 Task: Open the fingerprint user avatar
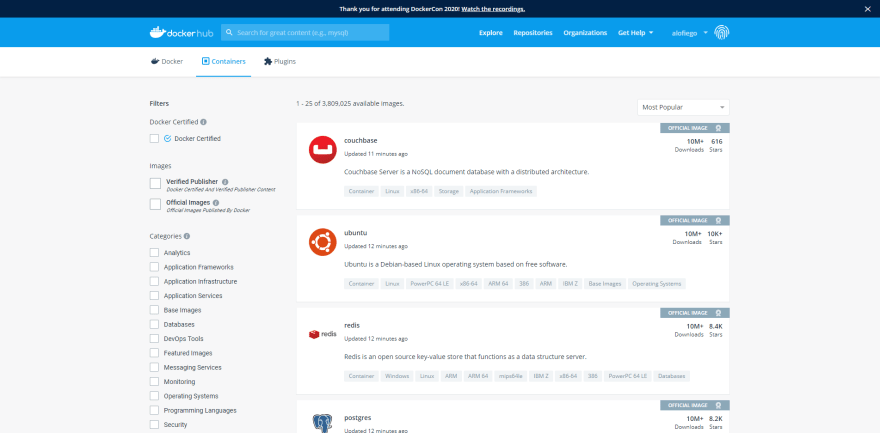point(722,33)
